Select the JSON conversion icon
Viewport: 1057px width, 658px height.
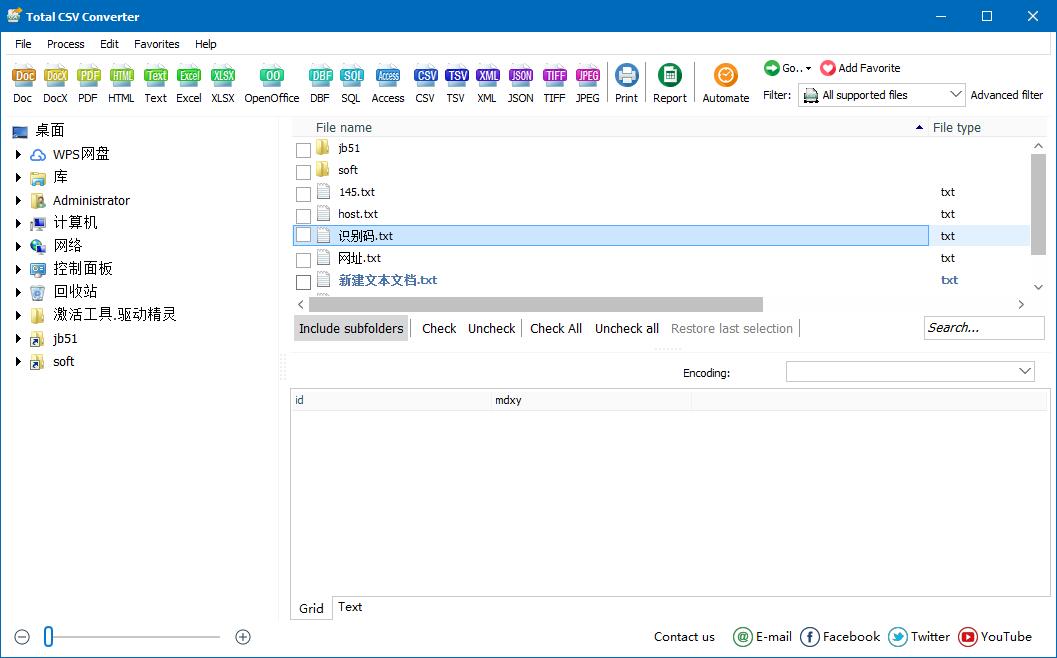coord(520,76)
